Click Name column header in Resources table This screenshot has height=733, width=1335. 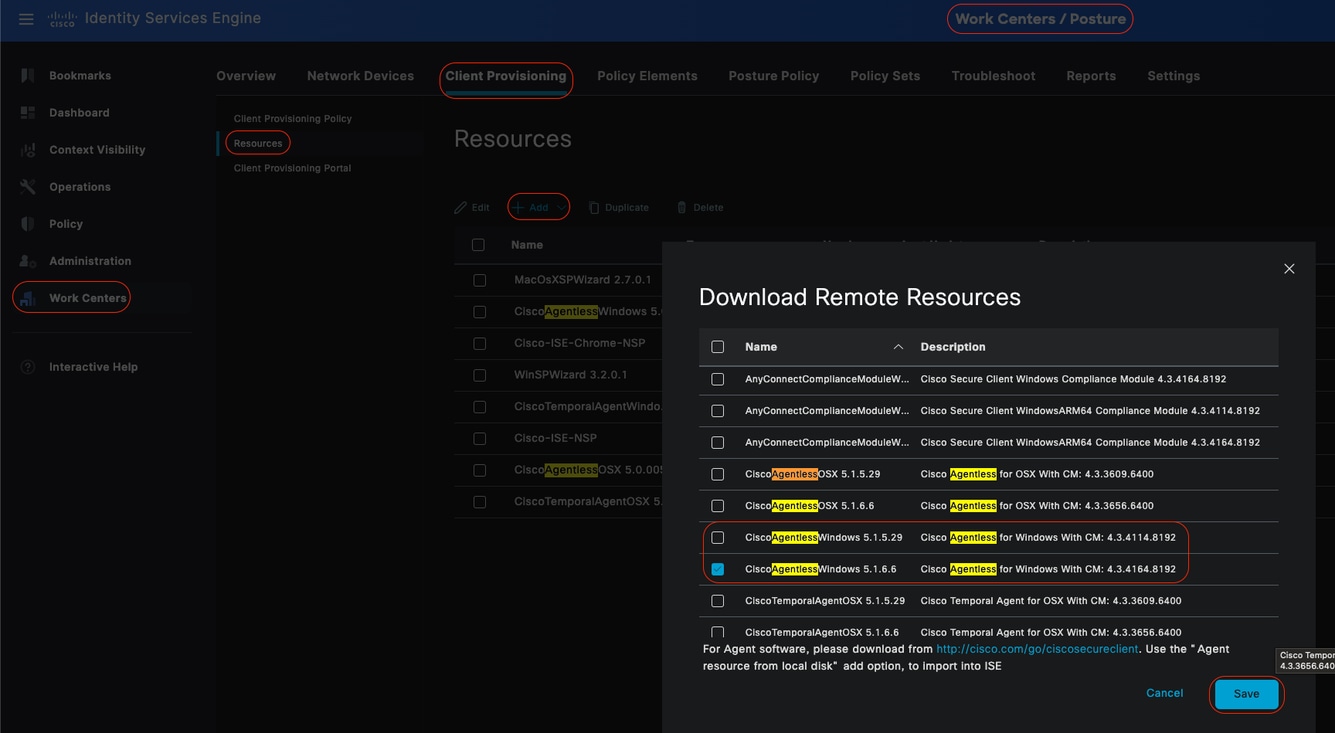click(x=527, y=245)
